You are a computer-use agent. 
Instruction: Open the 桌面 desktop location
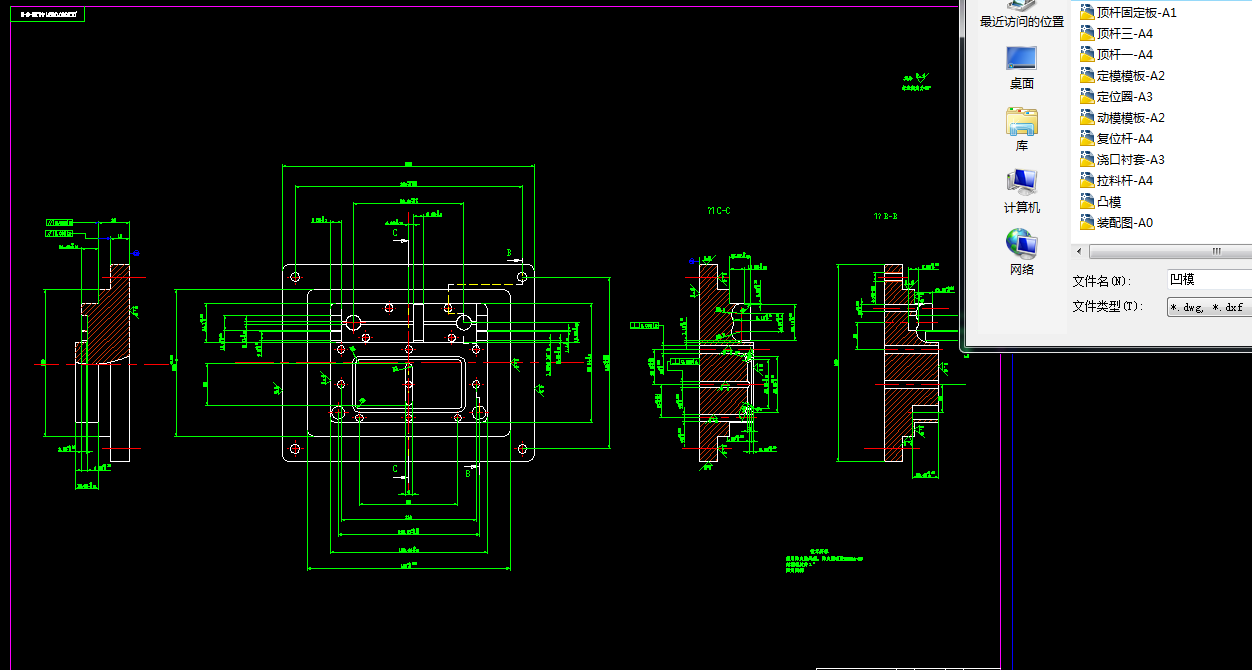[1021, 68]
